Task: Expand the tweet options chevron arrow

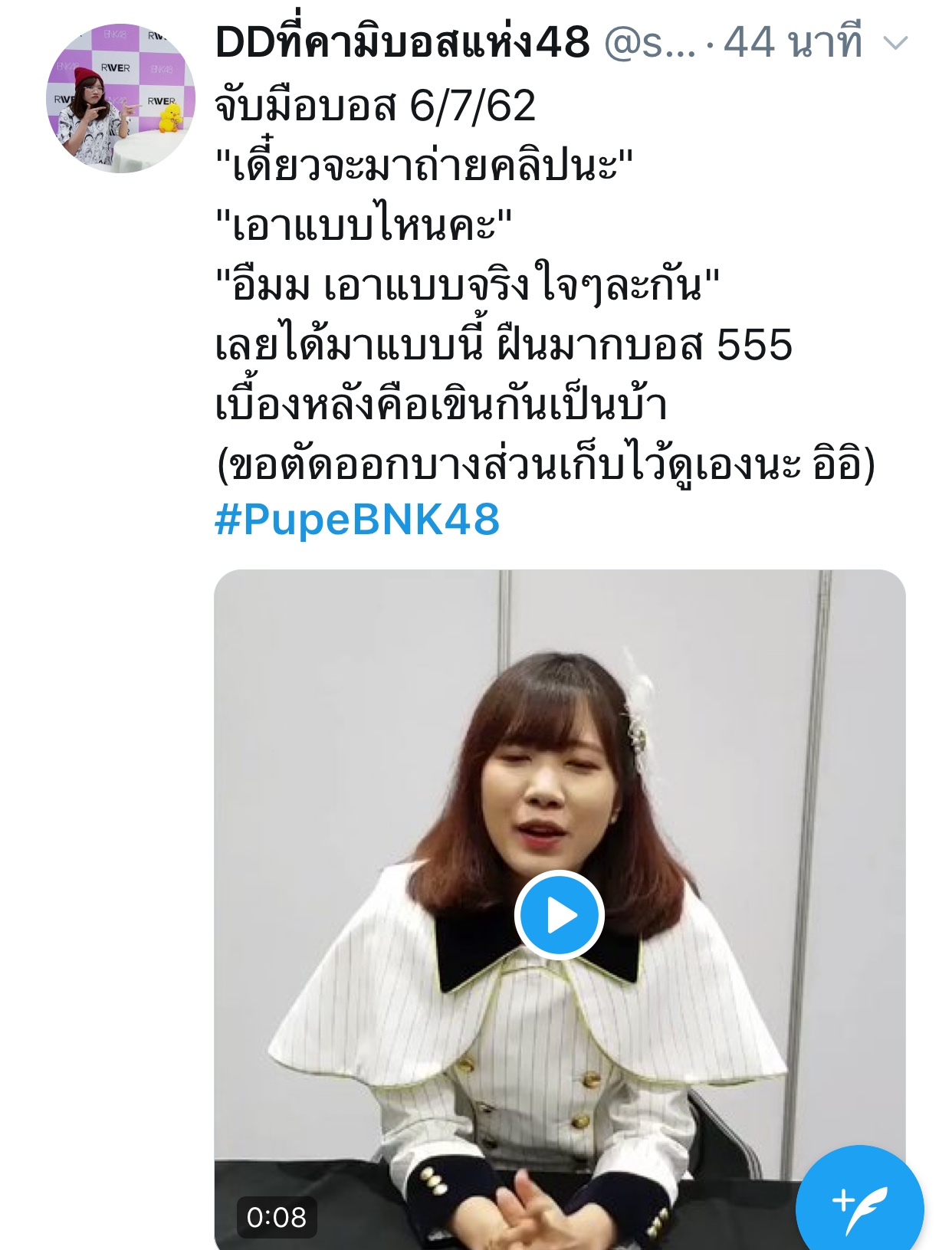Action: 895,43
